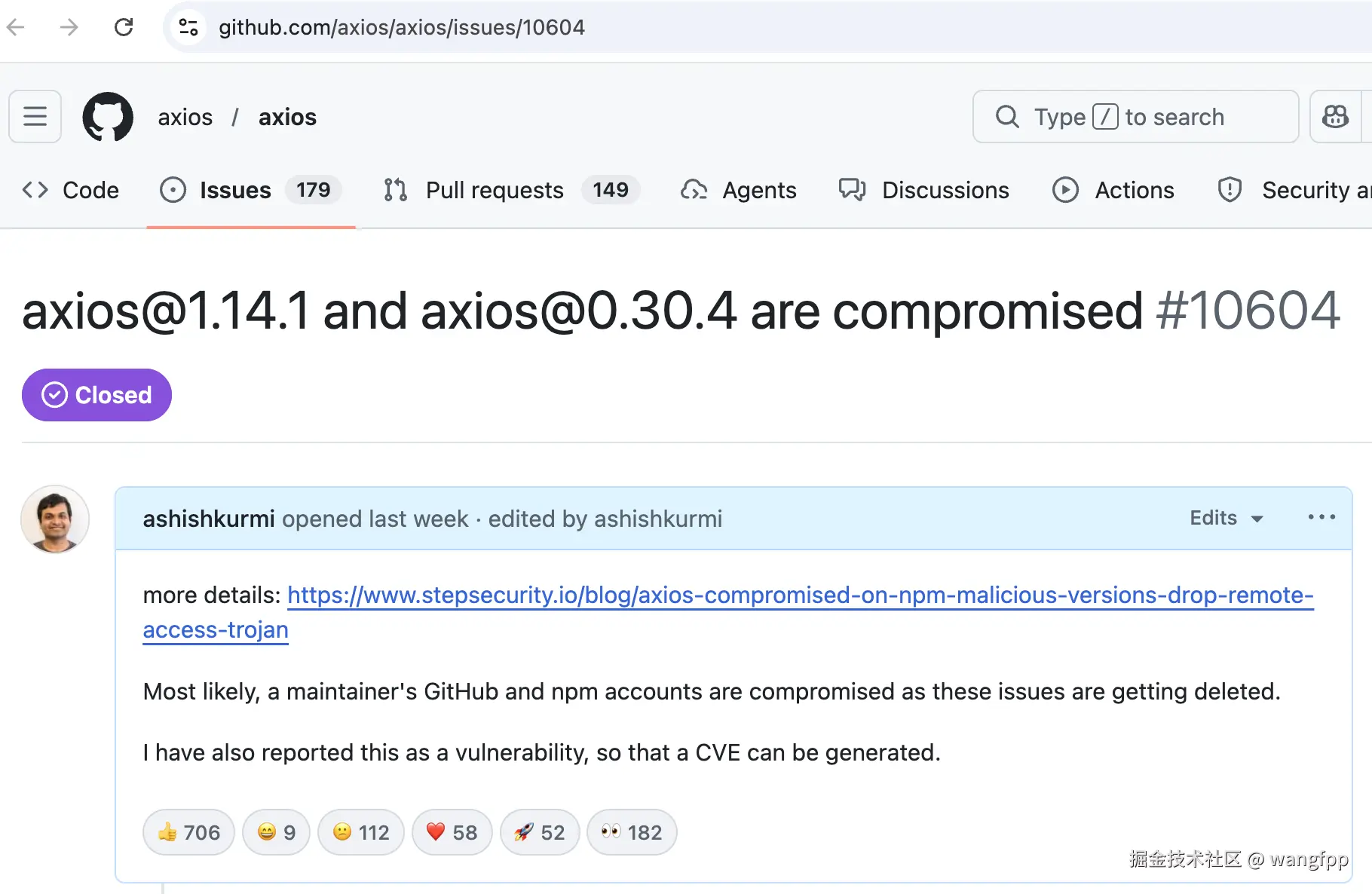Image resolution: width=1372 pixels, height=894 pixels.
Task: View ashishkurmi's avatar photo
Action: [x=55, y=519]
